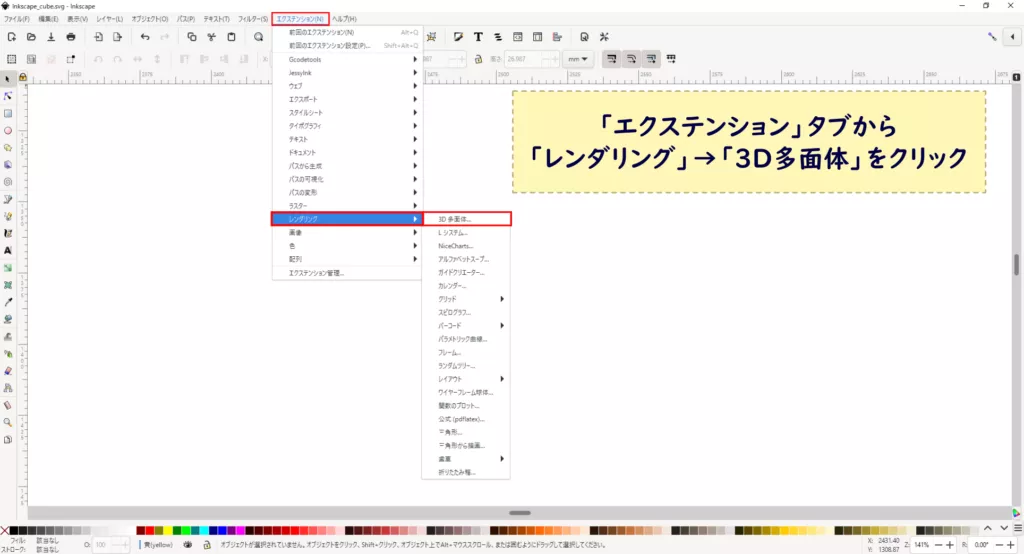Screen dimensions: 1024x554
Task: Select the Node editing tool
Action: pos(8,96)
